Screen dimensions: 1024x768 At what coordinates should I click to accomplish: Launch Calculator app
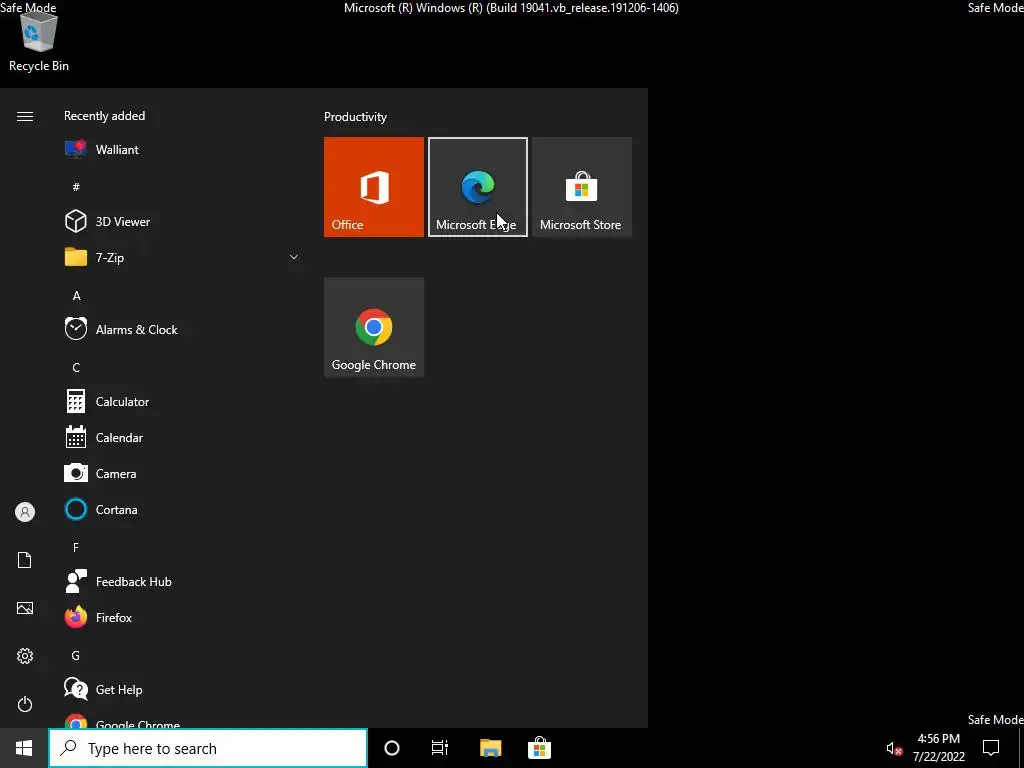click(182, 402)
